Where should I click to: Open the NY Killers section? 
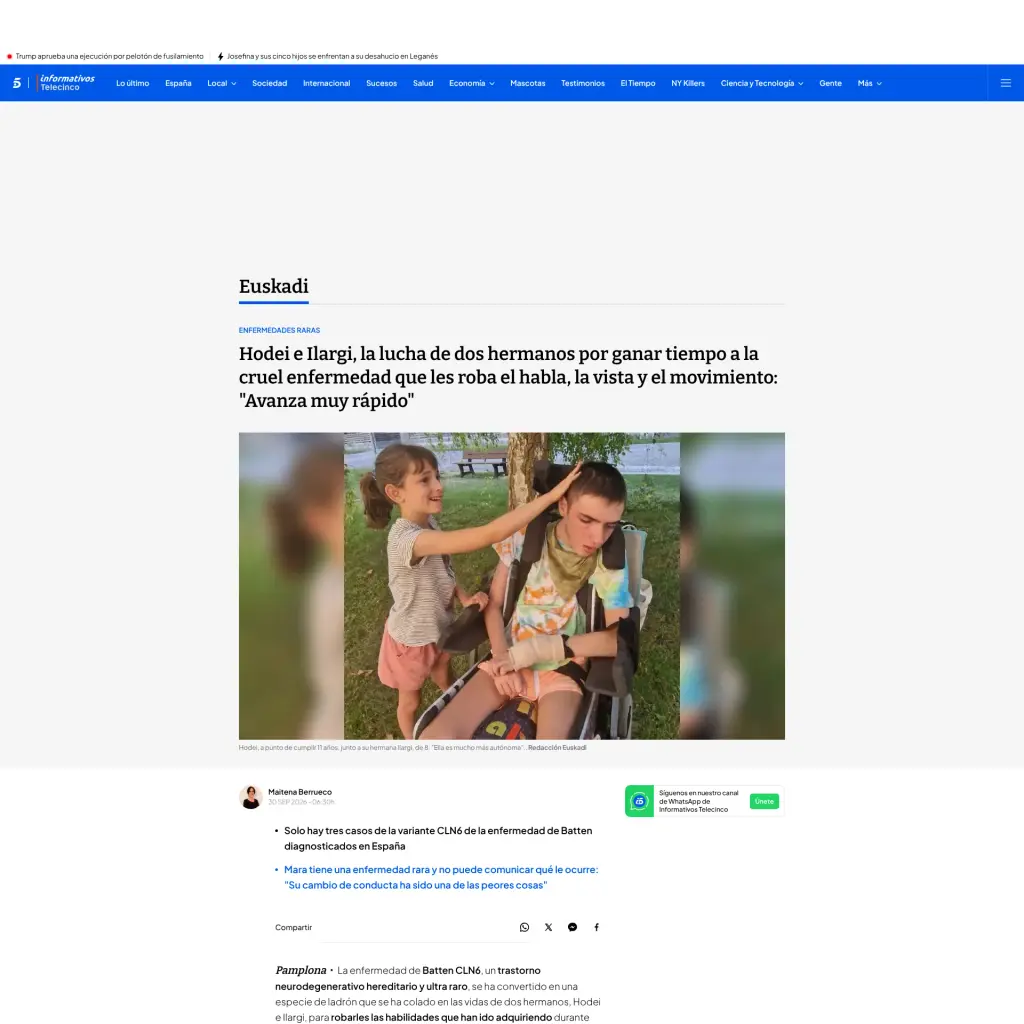coord(688,83)
